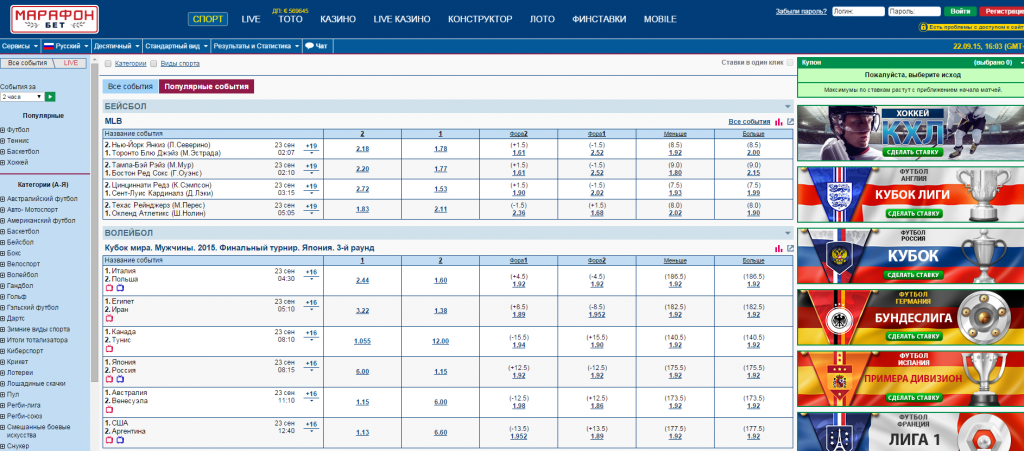1024x451 pixels.
Task: Open the Бундеслига banner
Action: click(910, 318)
